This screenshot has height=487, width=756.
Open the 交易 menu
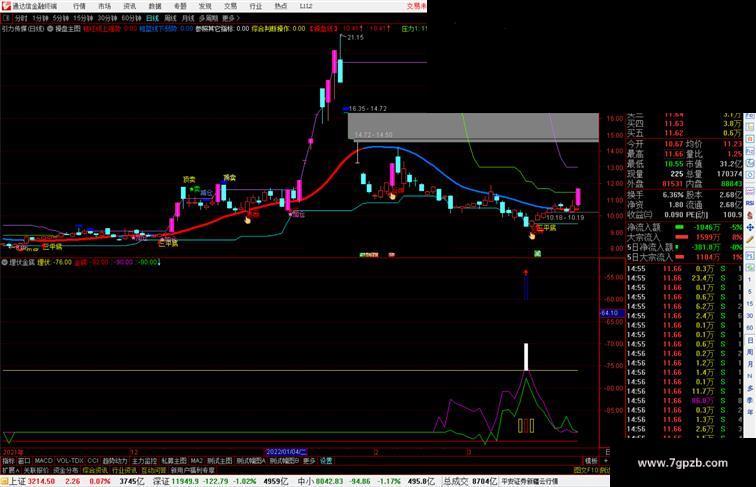click(x=230, y=6)
